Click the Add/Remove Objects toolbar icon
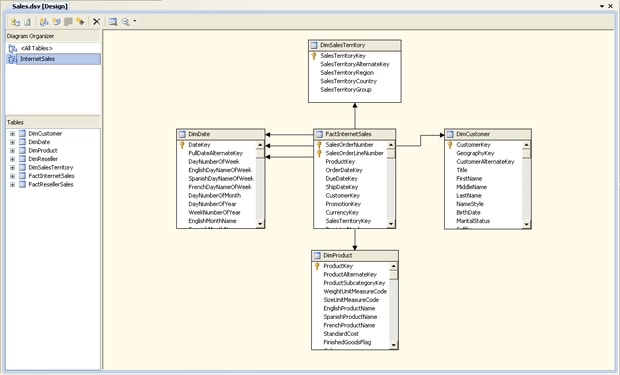The width and height of the screenshot is (620, 375). (x=15, y=22)
